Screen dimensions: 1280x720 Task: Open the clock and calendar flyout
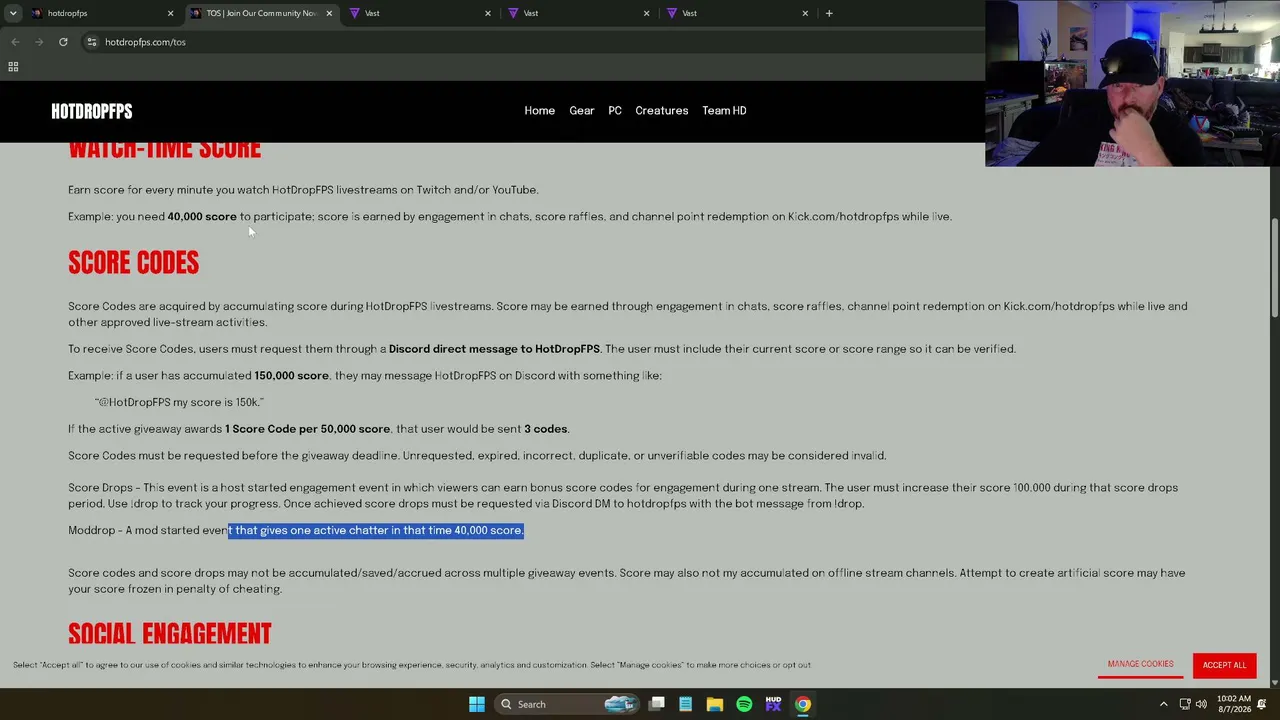click(x=1234, y=704)
